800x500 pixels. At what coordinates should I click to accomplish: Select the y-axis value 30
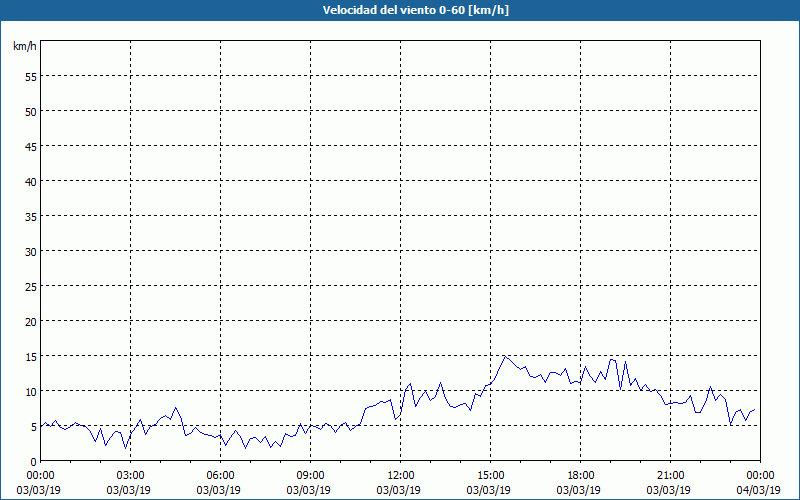[x=31, y=252]
